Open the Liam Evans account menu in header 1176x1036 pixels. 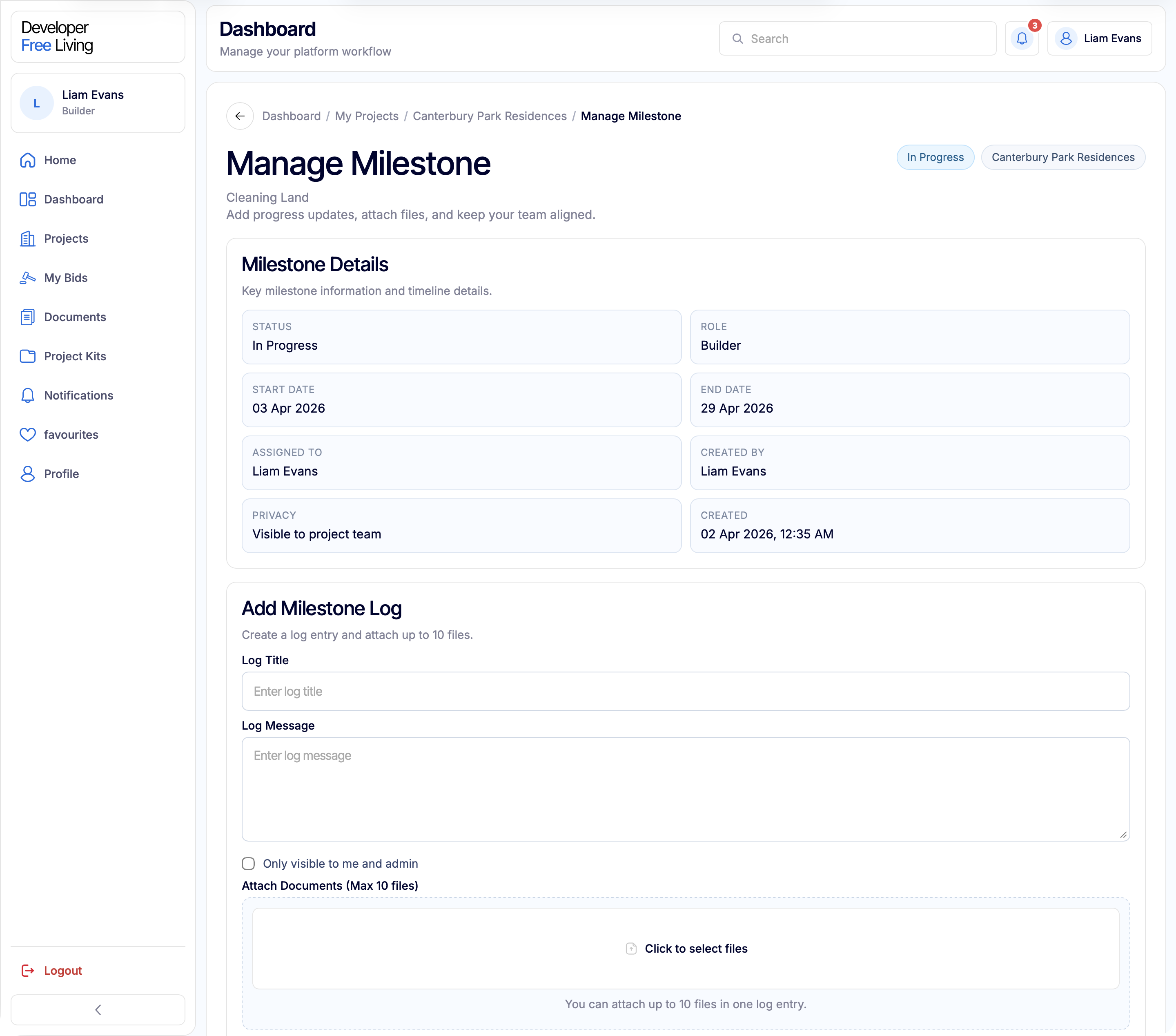point(1100,38)
